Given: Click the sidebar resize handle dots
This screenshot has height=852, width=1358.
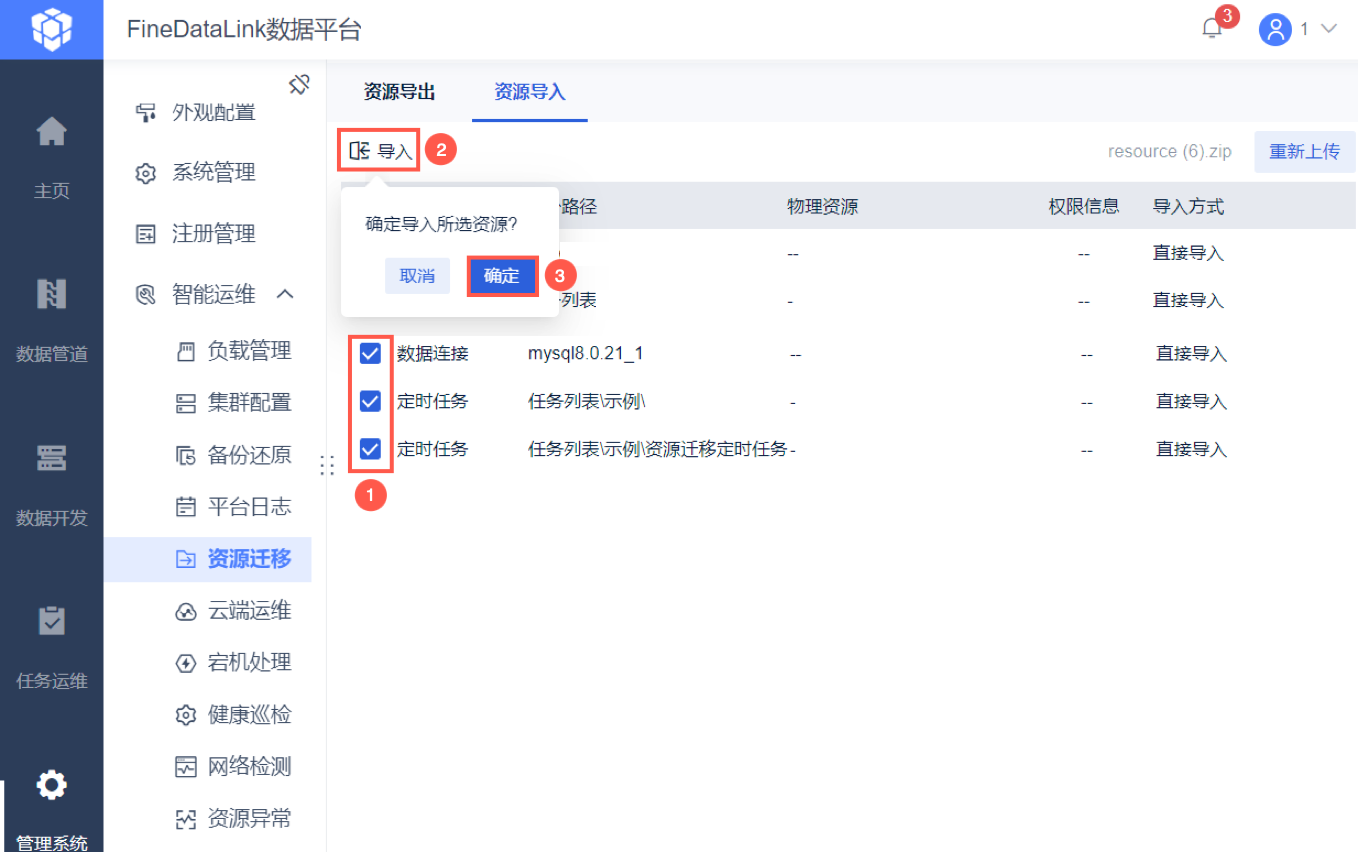Looking at the screenshot, I should pos(326,465).
